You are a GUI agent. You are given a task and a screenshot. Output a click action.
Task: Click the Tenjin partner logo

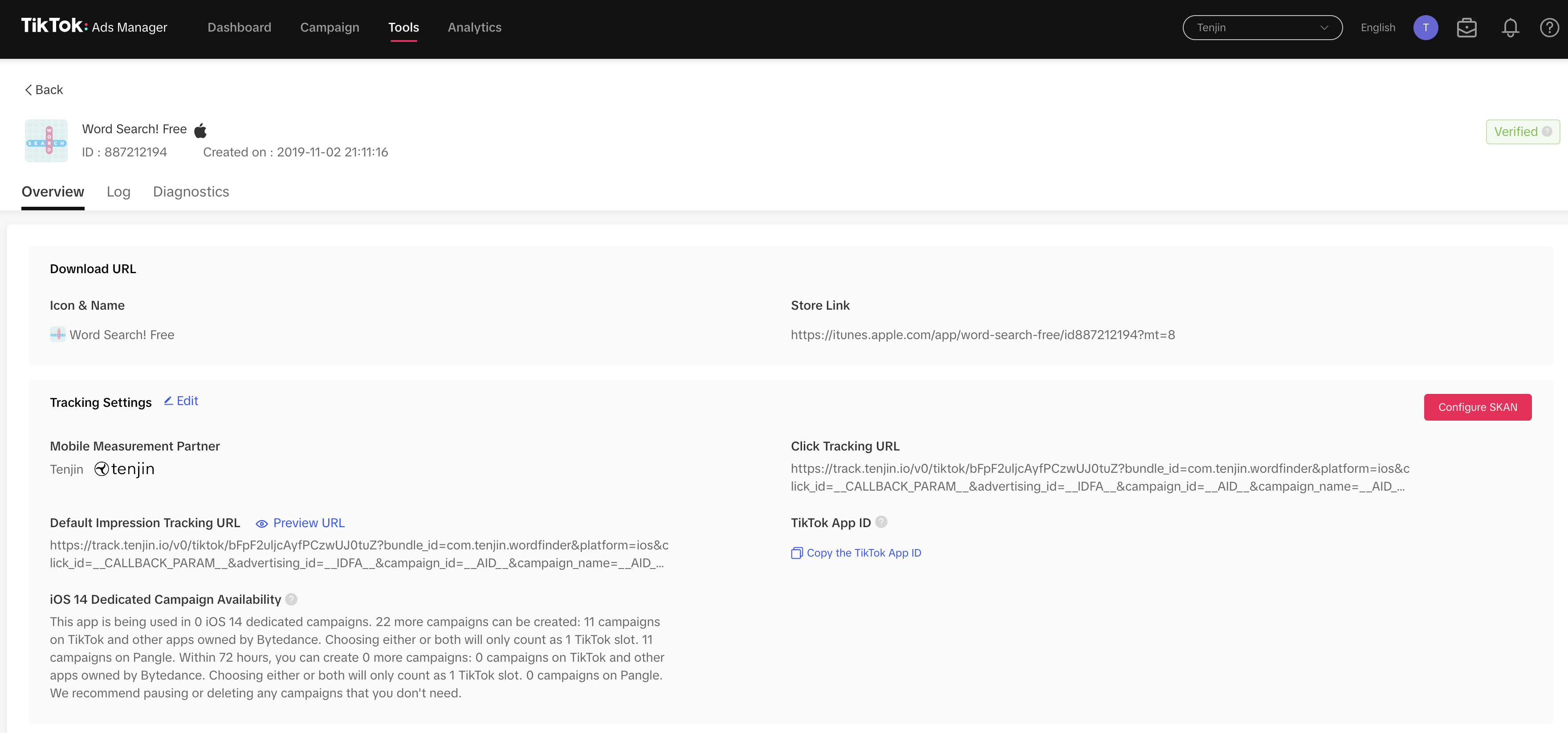[125, 469]
